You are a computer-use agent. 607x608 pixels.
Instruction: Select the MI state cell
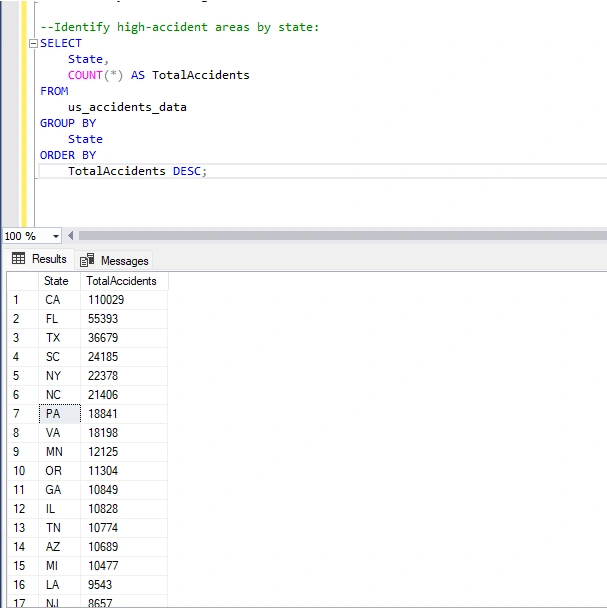[59, 566]
